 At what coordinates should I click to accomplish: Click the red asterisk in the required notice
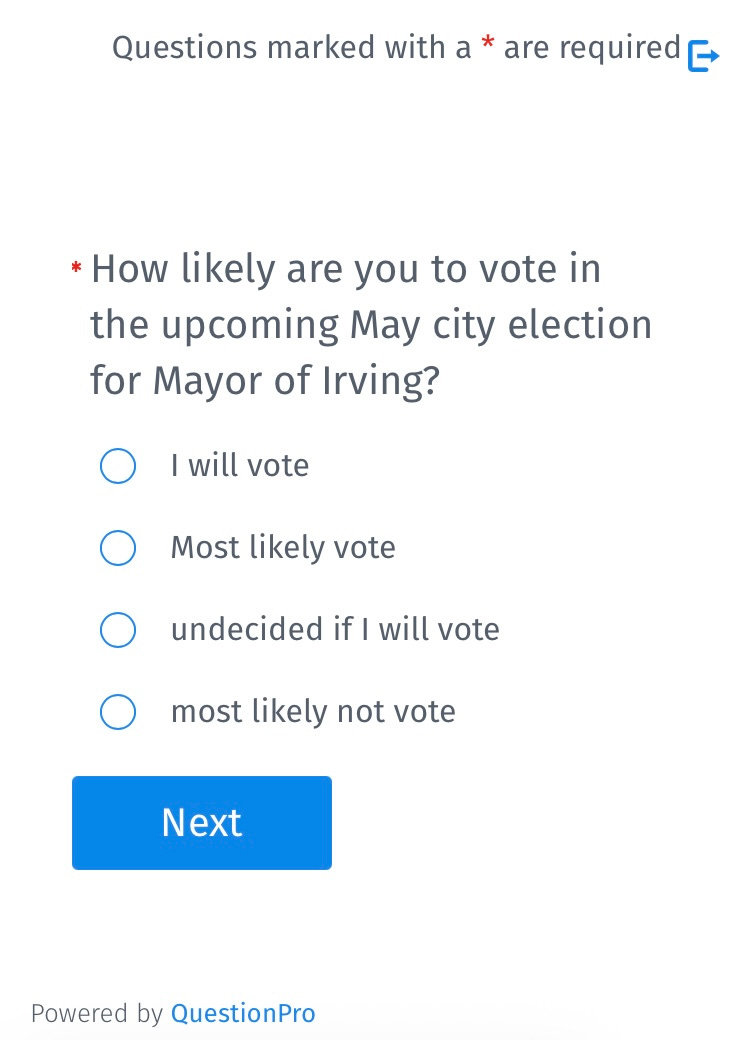click(x=488, y=45)
